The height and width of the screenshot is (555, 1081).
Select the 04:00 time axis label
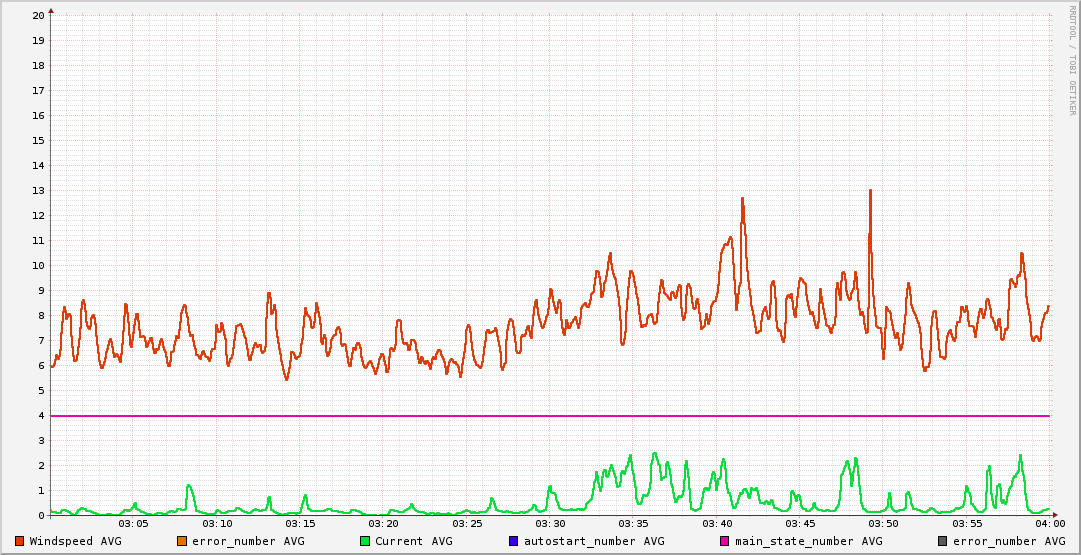tap(1050, 524)
